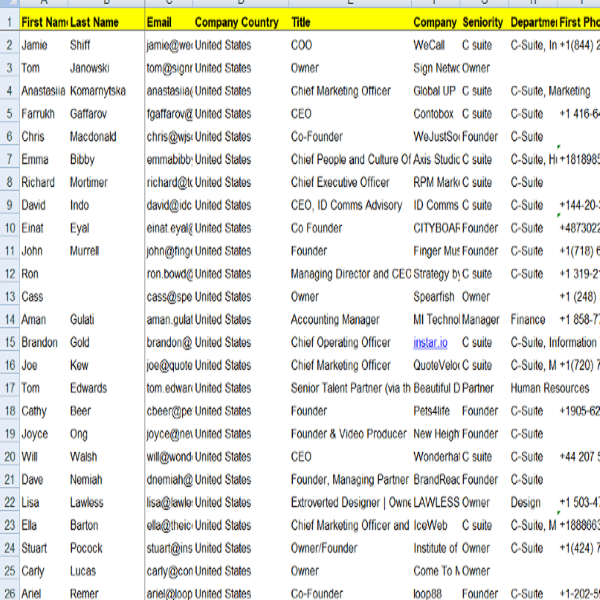Select the Email header cell
The image size is (600, 600).
pos(169,22)
